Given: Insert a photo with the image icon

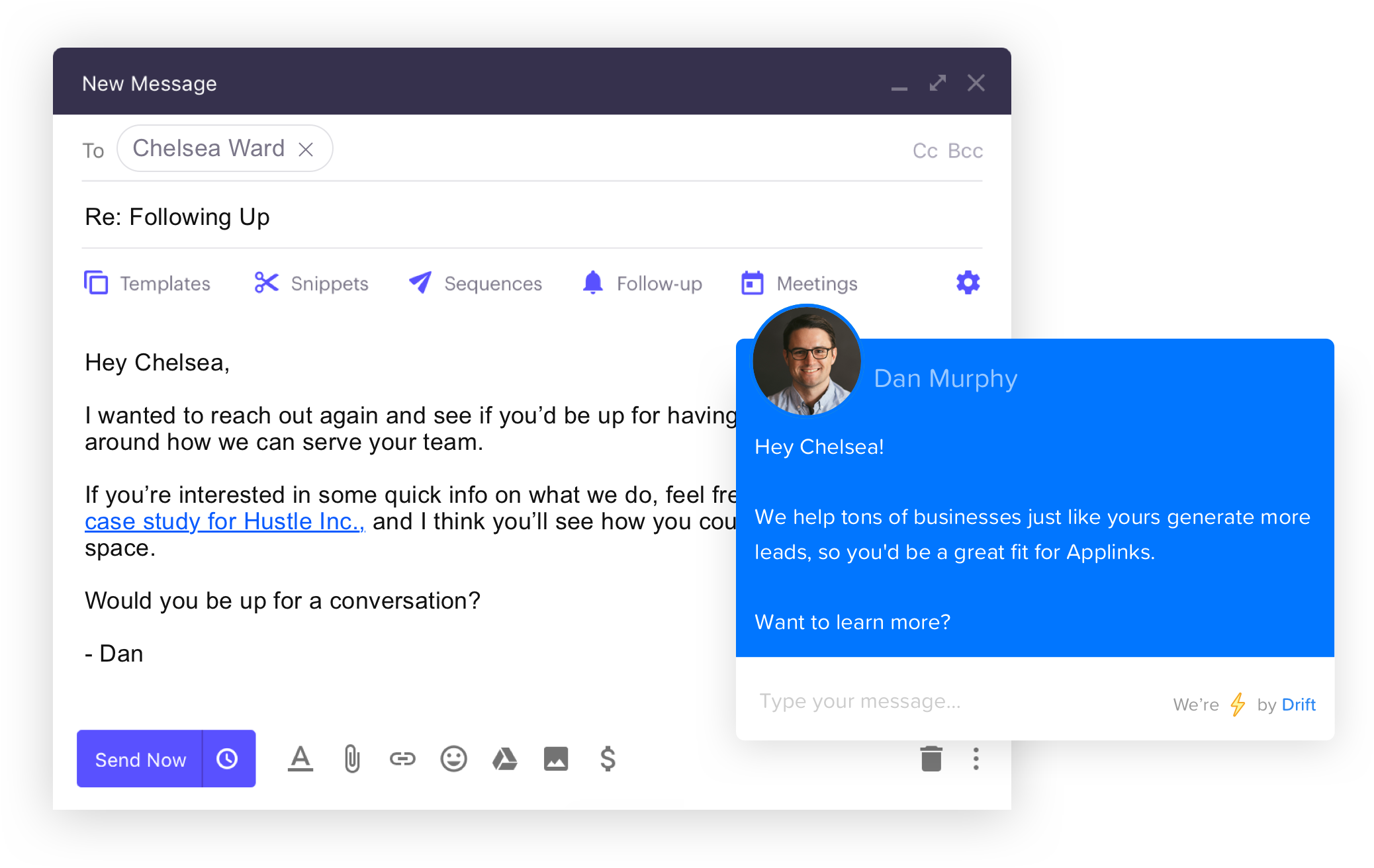Looking at the screenshot, I should pos(556,759).
